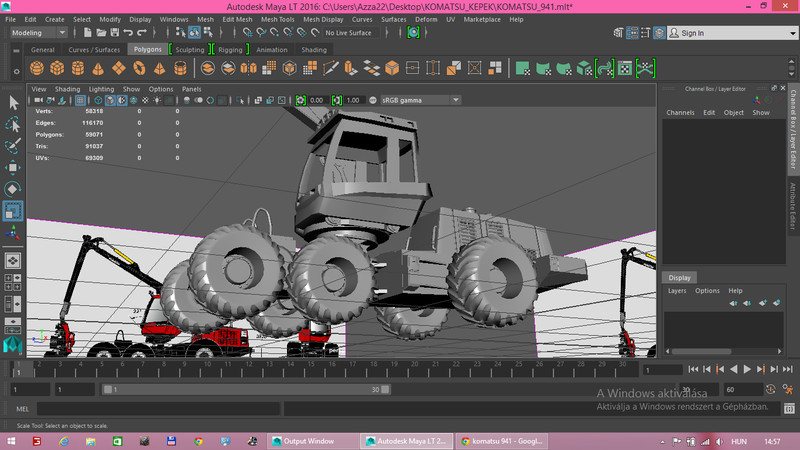The width and height of the screenshot is (800, 450).
Task: Open the Deform menu
Action: (x=426, y=19)
